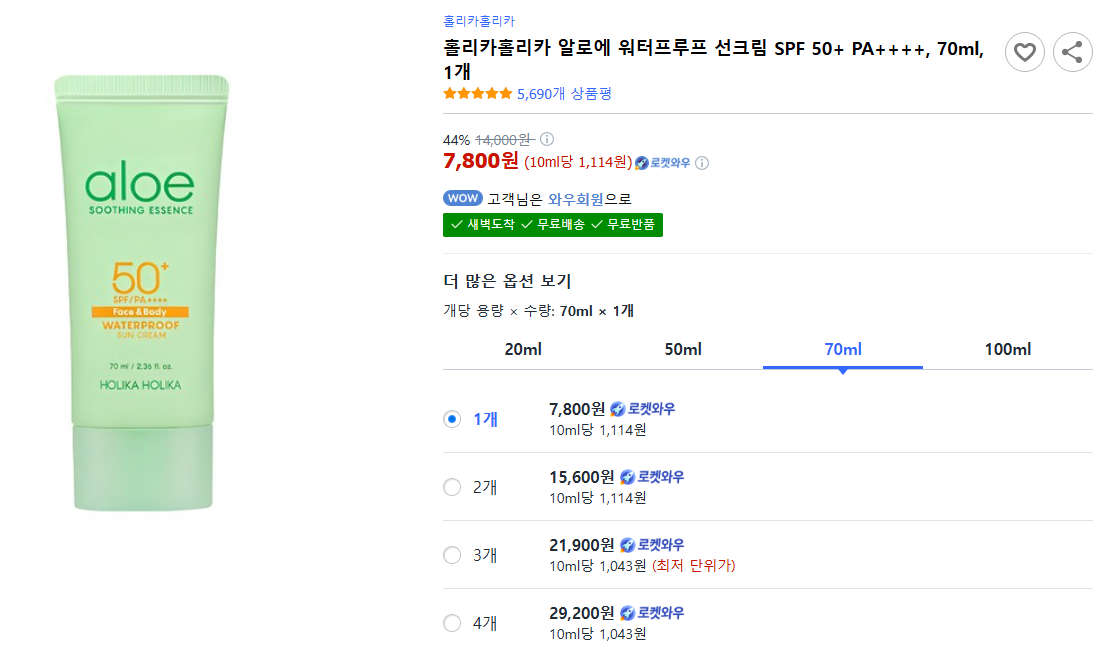This screenshot has height=655, width=1107.
Task: Click the green 새벽도착 무료배송 benefits badge
Action: click(x=553, y=225)
